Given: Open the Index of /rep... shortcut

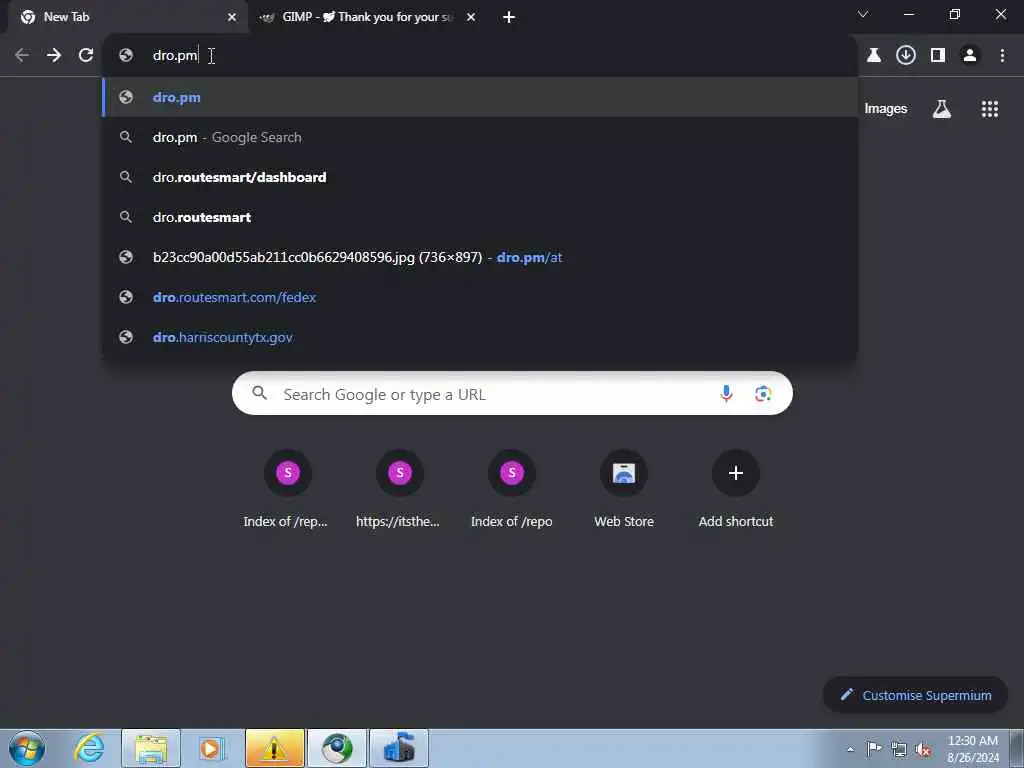Looking at the screenshot, I should pyautogui.click(x=287, y=489).
